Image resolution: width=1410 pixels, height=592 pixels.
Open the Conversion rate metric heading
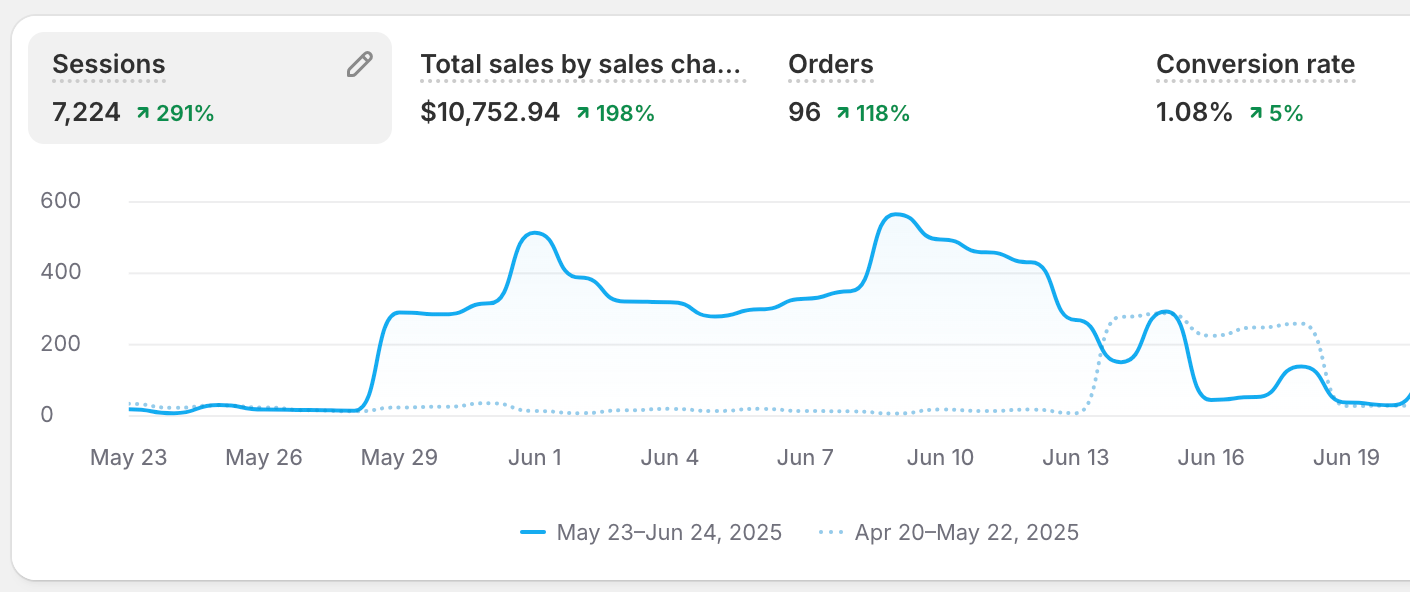(1255, 65)
